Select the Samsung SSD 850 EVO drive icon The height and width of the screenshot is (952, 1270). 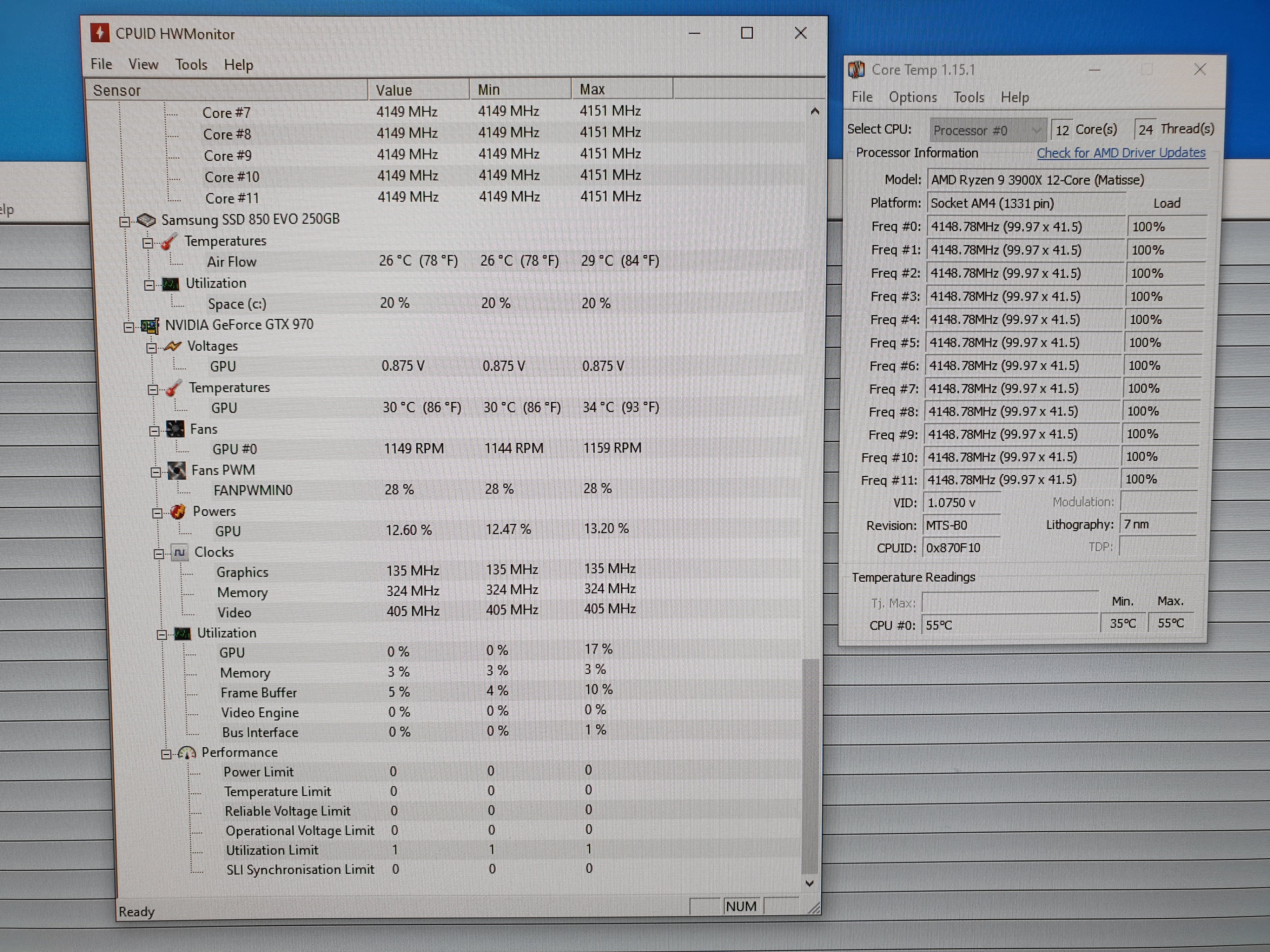coord(147,220)
